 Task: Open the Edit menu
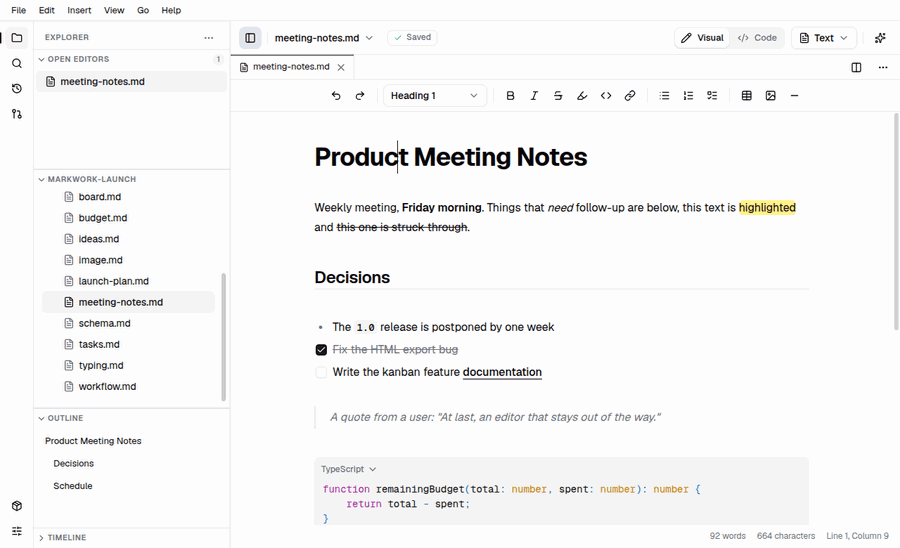tap(46, 10)
